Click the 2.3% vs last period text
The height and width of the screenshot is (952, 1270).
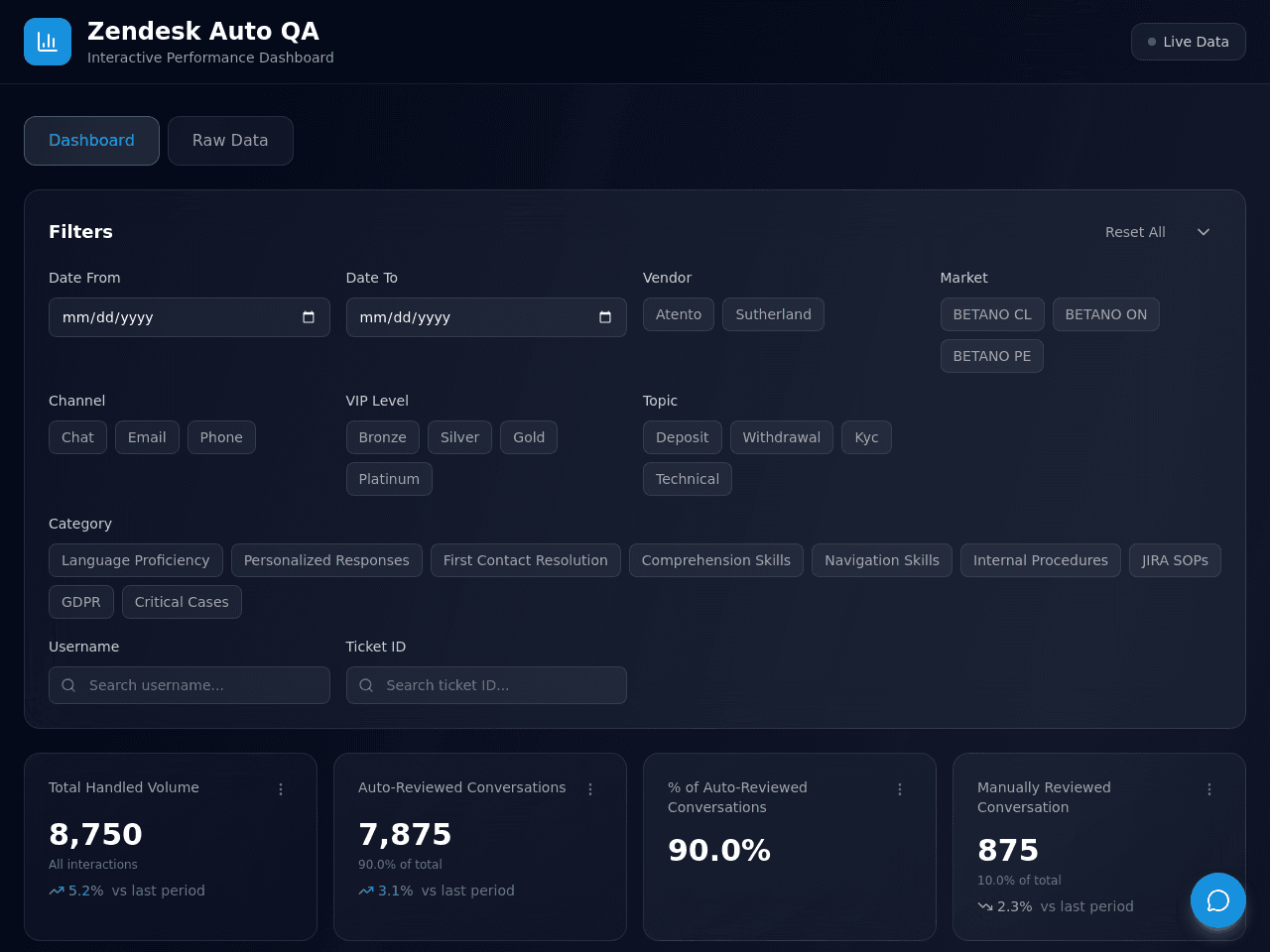tap(1066, 906)
